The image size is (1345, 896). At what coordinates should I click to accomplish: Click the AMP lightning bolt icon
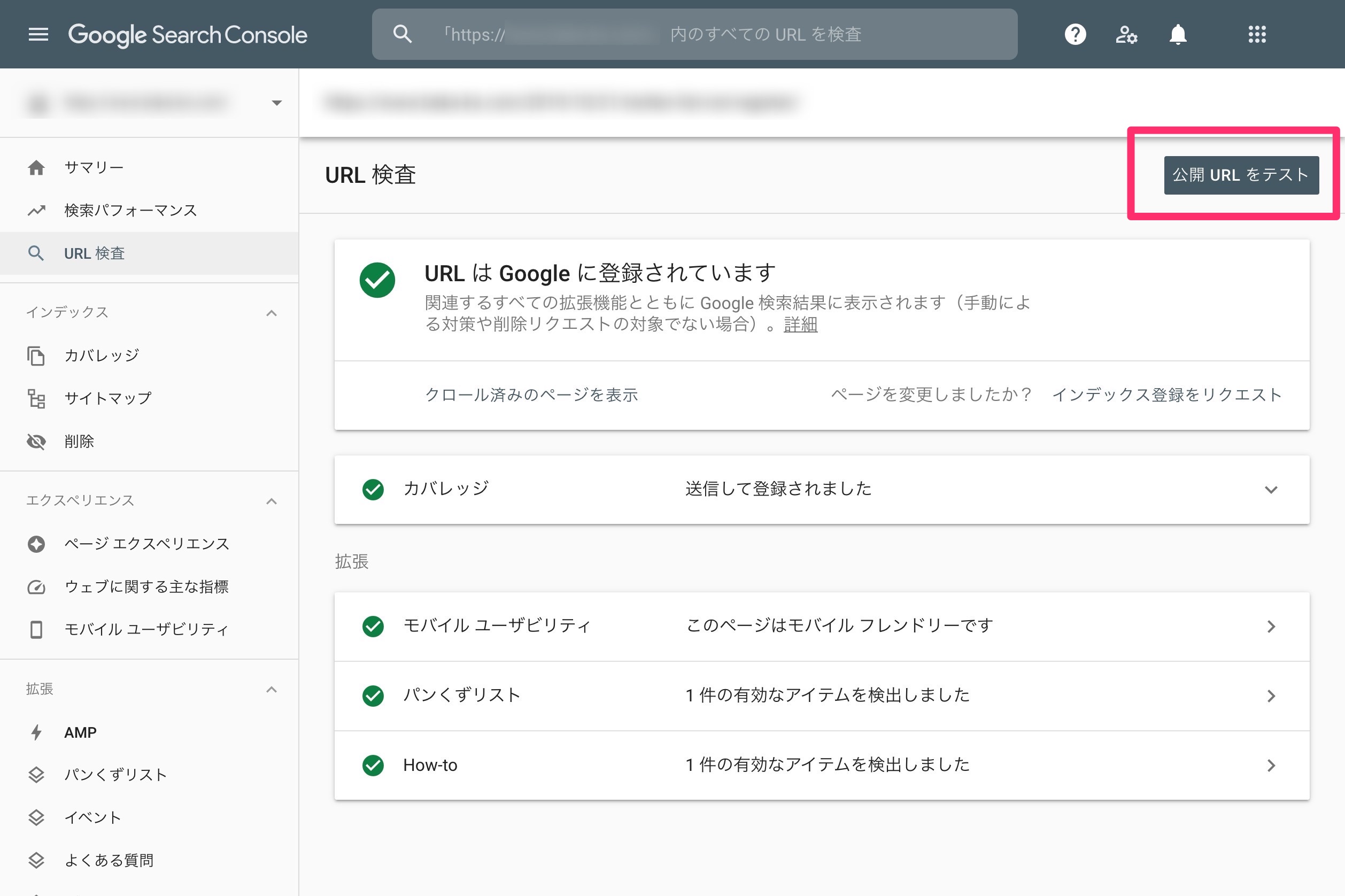[x=36, y=732]
